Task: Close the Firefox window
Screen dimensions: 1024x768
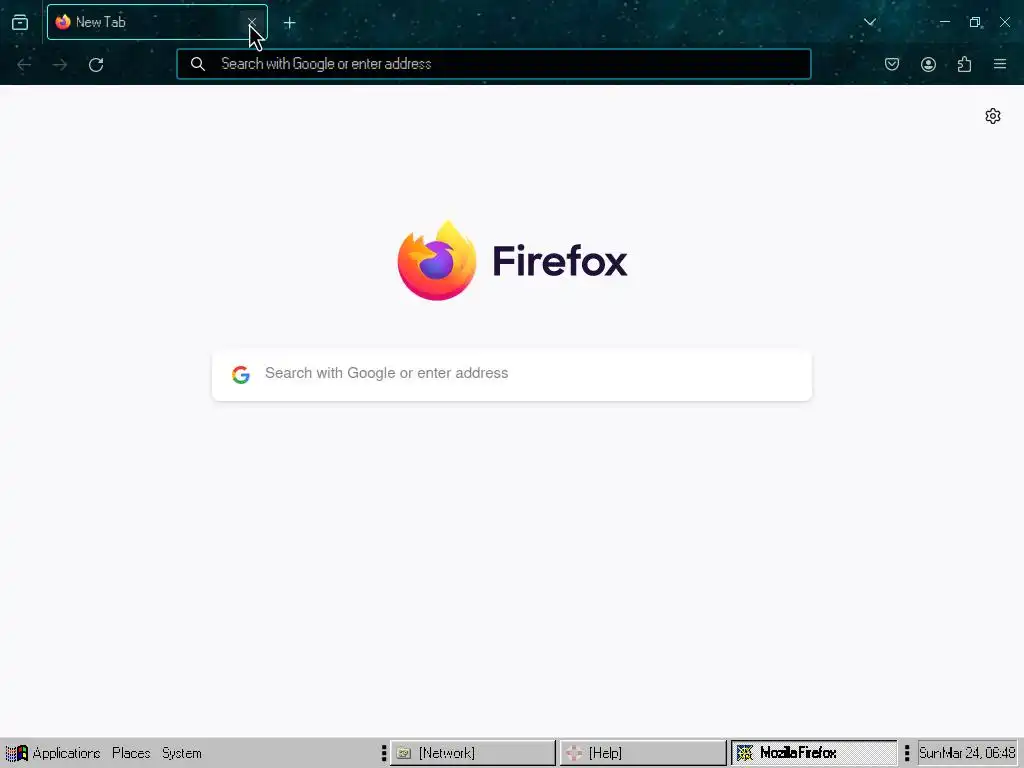Action: tap(1005, 22)
